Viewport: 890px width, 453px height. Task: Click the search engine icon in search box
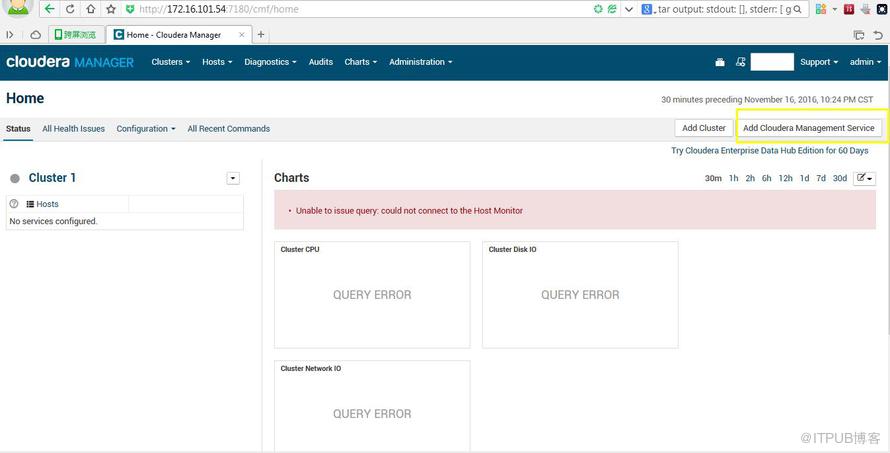tap(646, 9)
